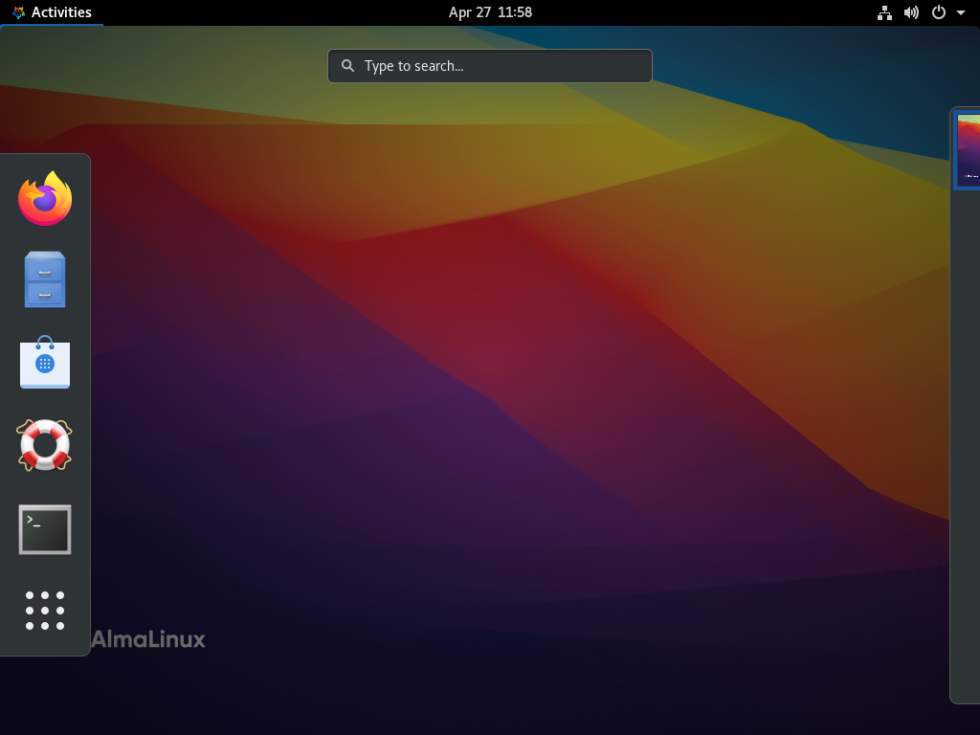Open the system status menu arrow

click(961, 13)
